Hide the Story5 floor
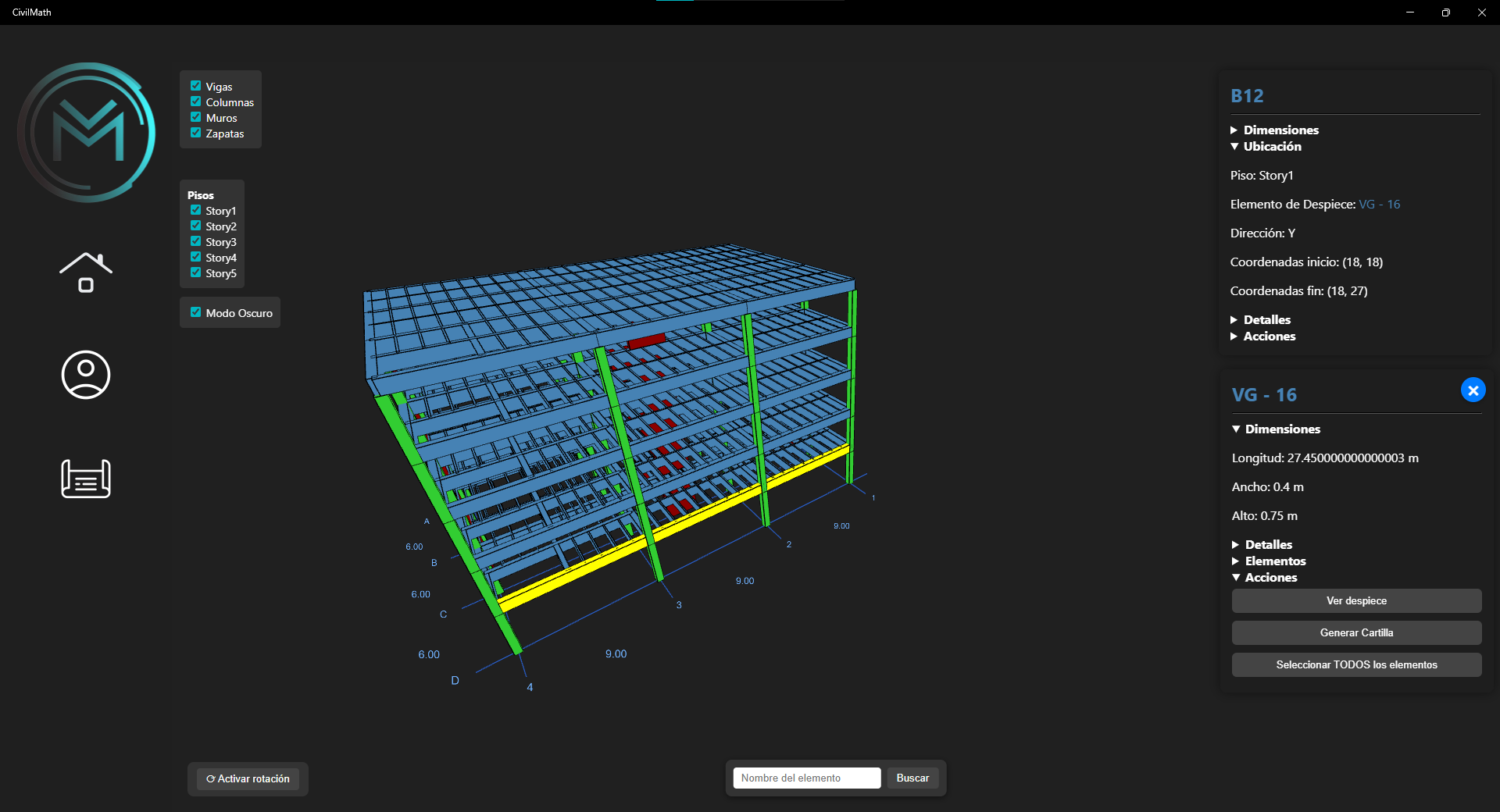The height and width of the screenshot is (812, 1500). coord(196,272)
